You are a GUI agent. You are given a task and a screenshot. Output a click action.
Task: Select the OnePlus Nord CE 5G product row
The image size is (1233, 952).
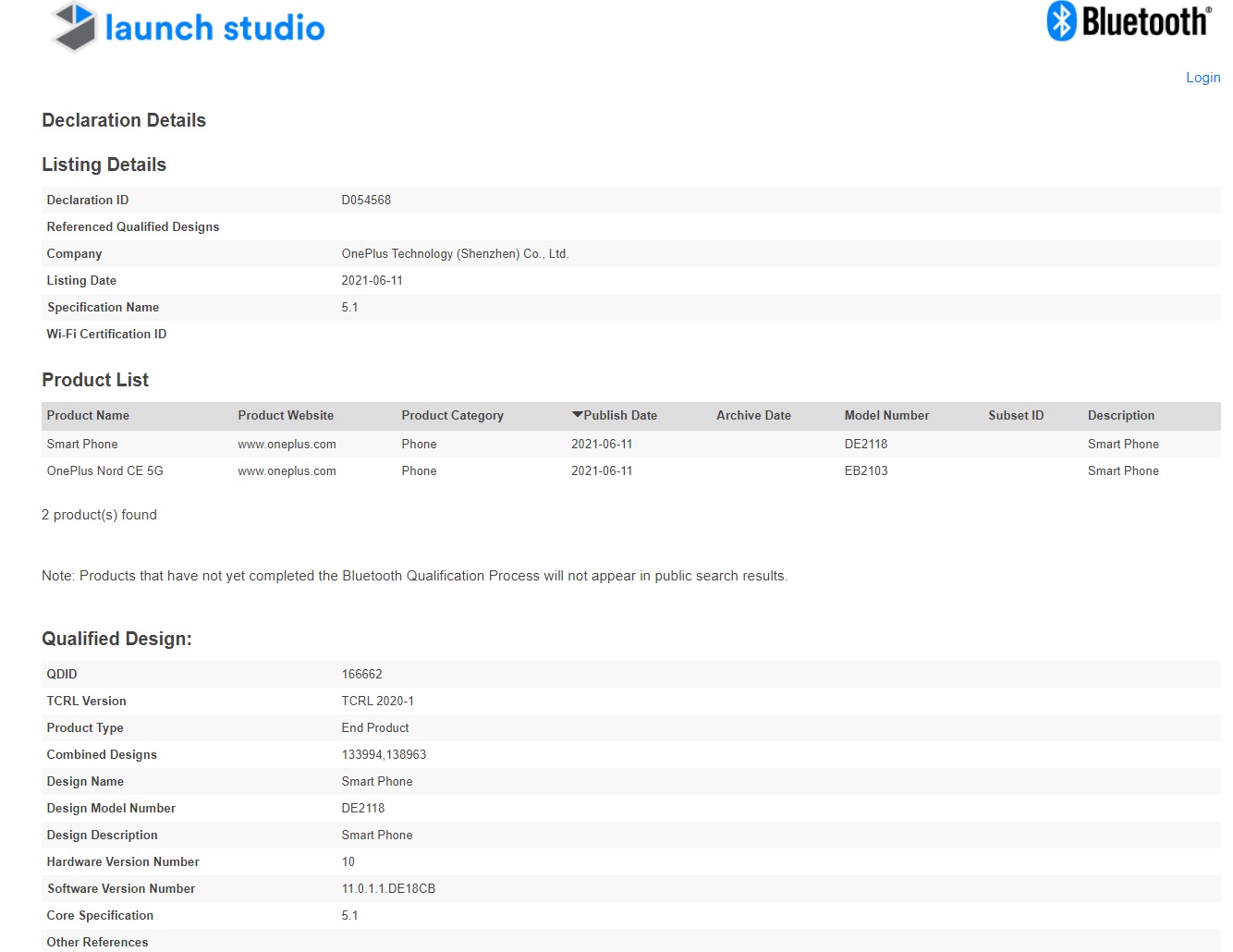point(104,470)
